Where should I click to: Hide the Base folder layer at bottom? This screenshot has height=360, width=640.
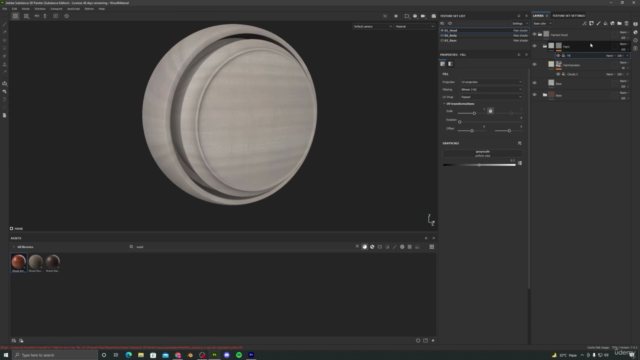click(x=534, y=95)
